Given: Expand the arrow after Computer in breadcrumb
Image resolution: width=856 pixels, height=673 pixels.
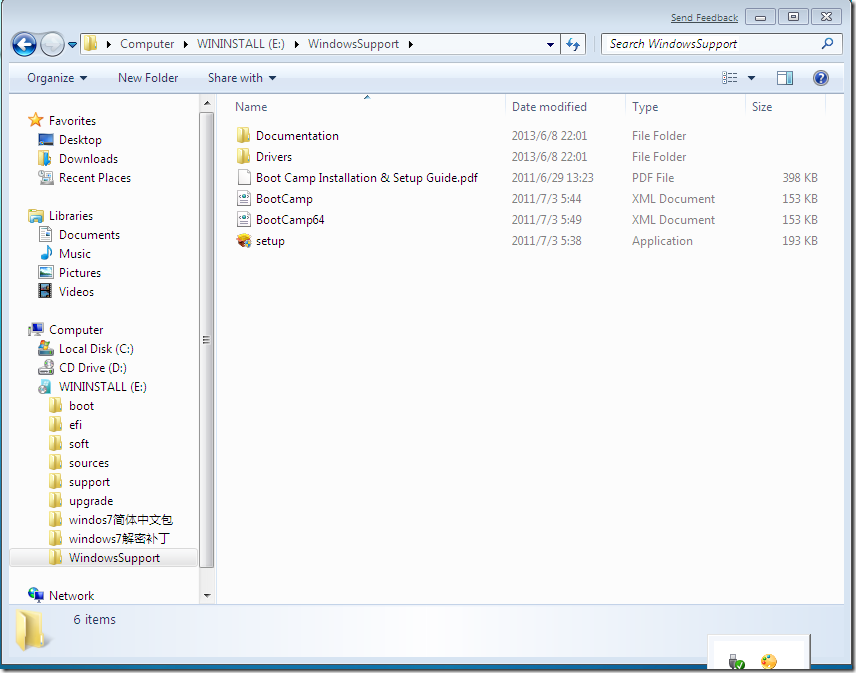Looking at the screenshot, I should point(186,44).
